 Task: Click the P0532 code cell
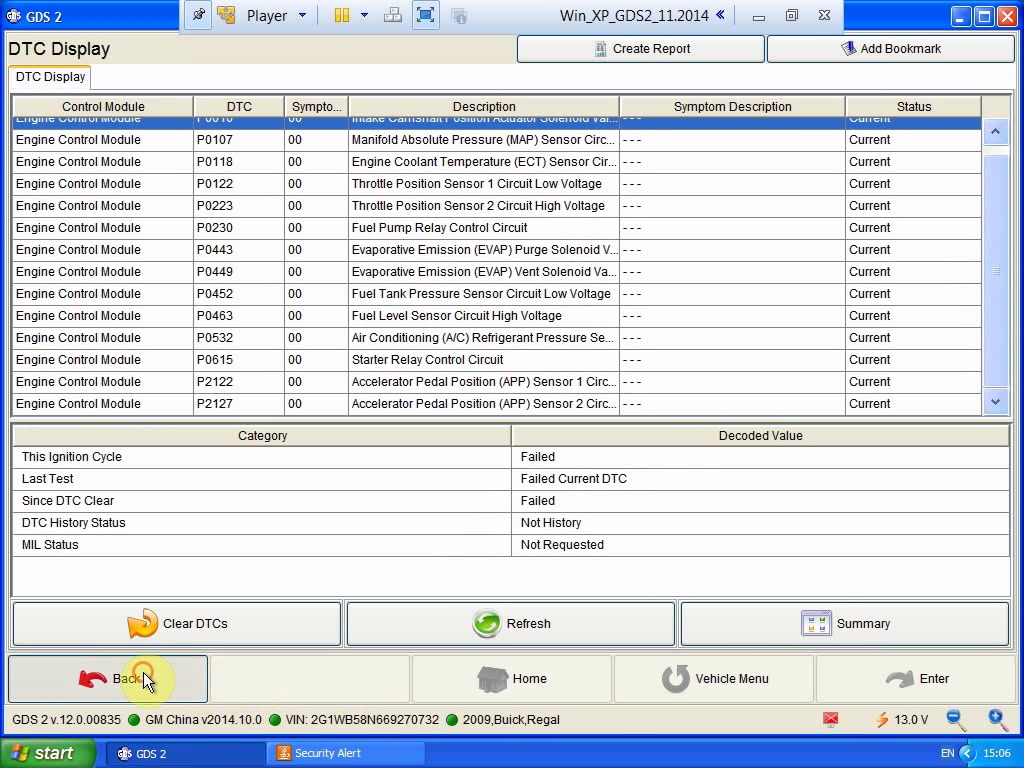[x=239, y=338]
